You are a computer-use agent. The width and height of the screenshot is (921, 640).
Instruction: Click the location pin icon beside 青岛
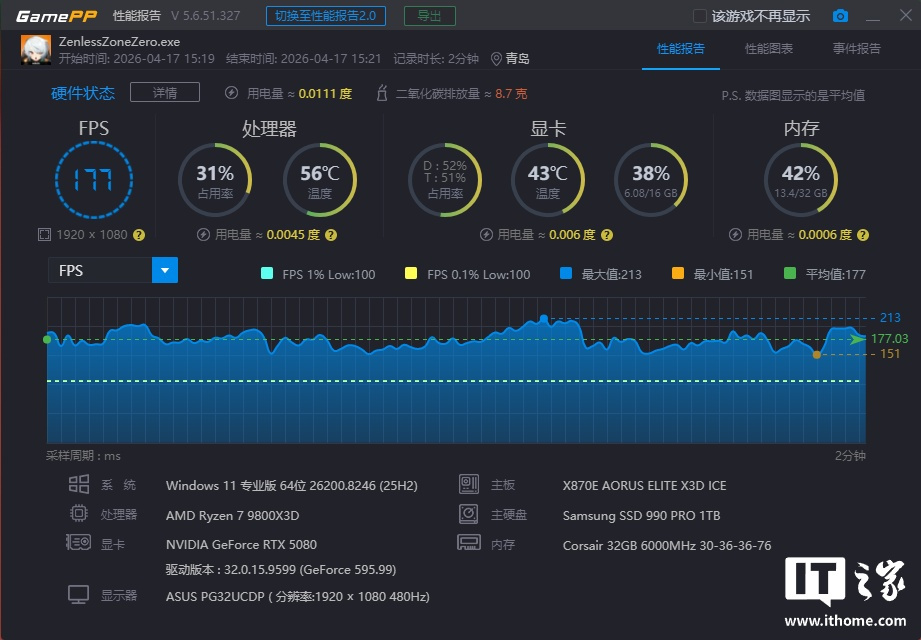pyautogui.click(x=496, y=59)
